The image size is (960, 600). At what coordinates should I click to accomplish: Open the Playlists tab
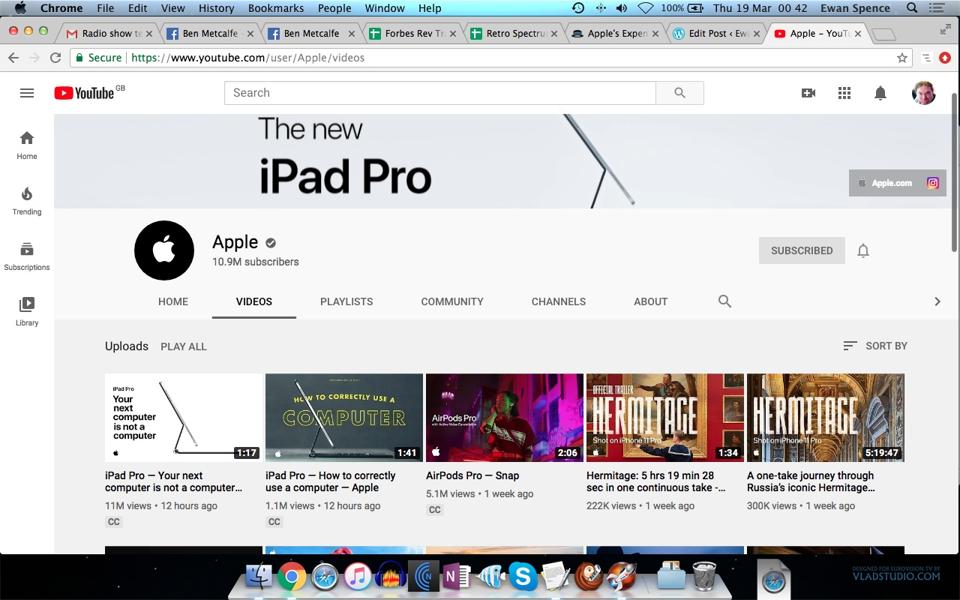(x=347, y=302)
